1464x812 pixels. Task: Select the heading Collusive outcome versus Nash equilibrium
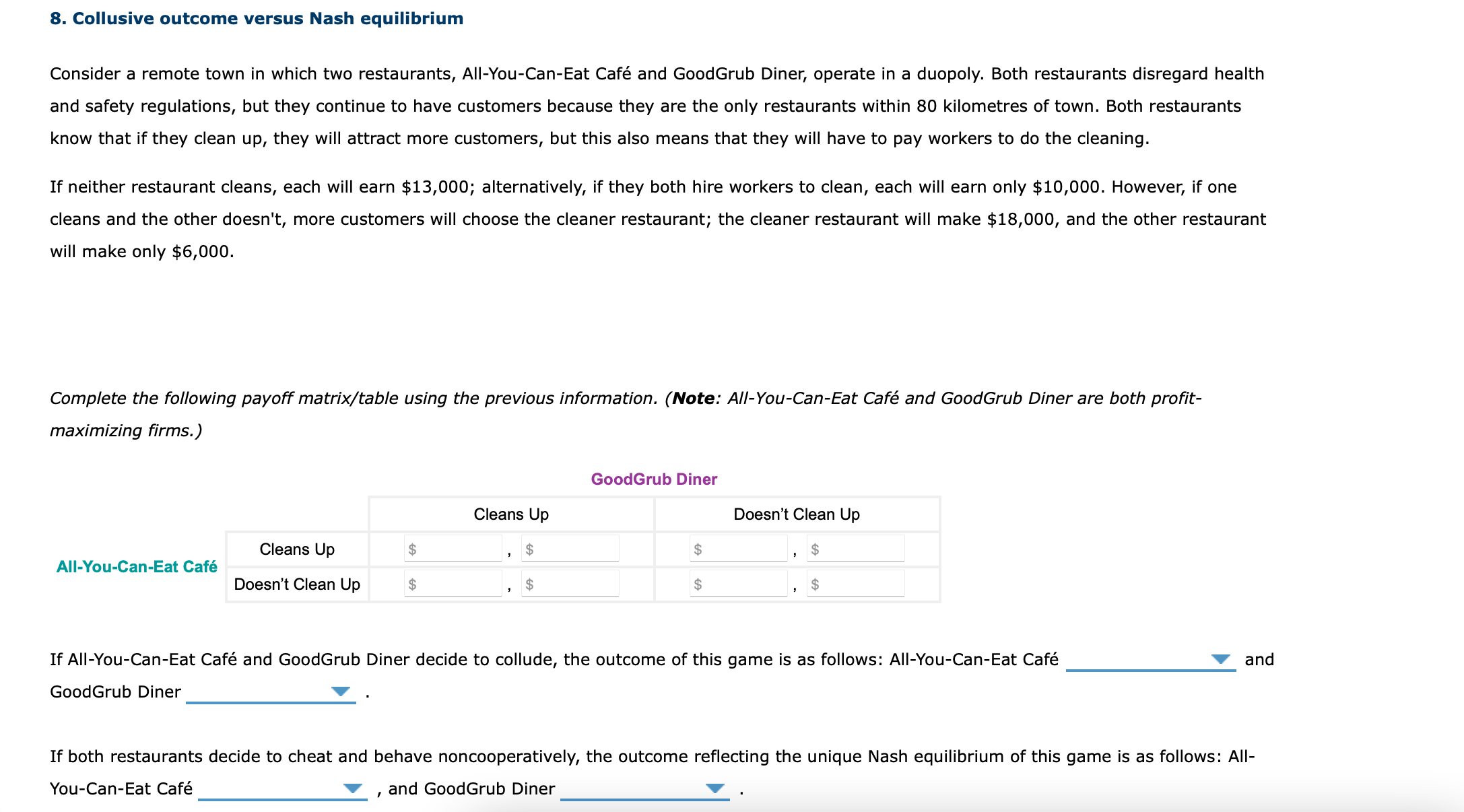[256, 18]
